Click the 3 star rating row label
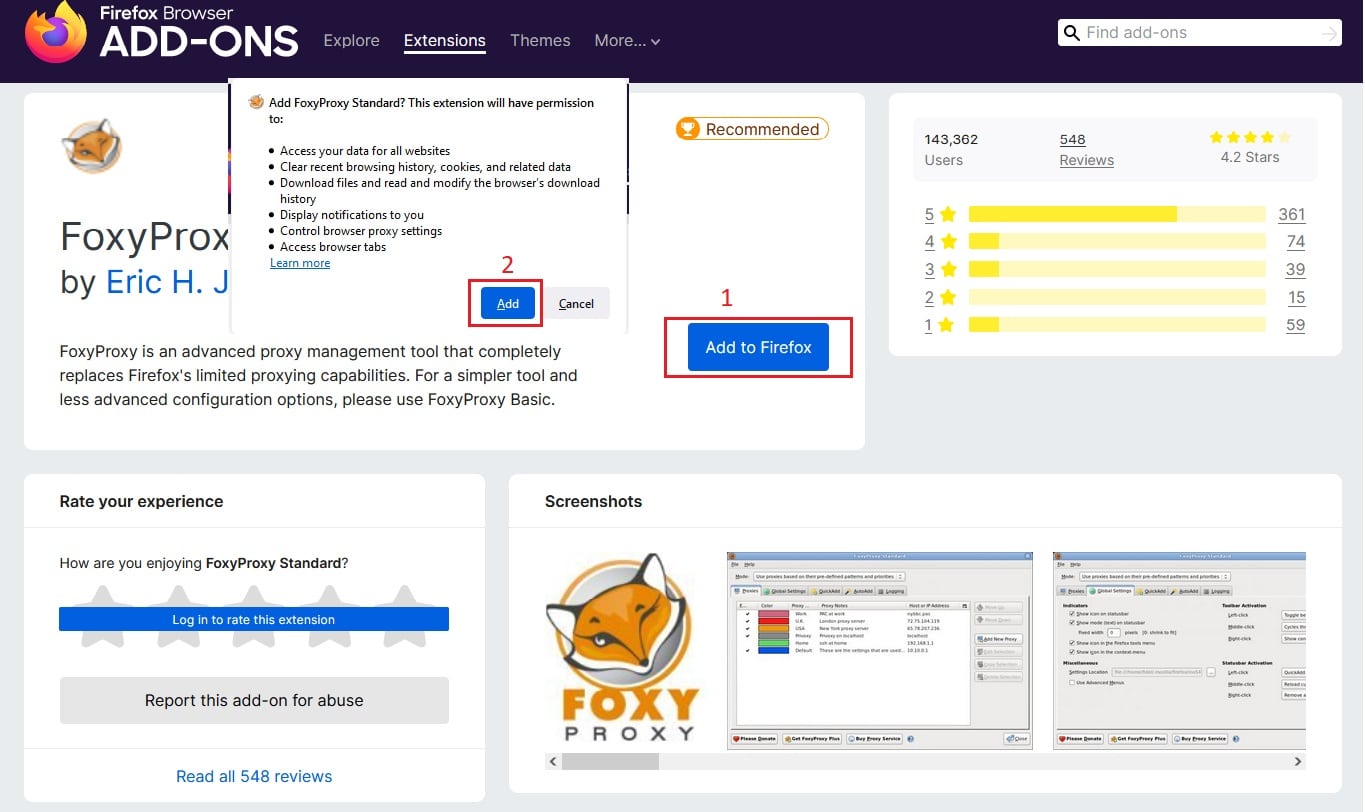The image size is (1365, 812). [x=940, y=269]
